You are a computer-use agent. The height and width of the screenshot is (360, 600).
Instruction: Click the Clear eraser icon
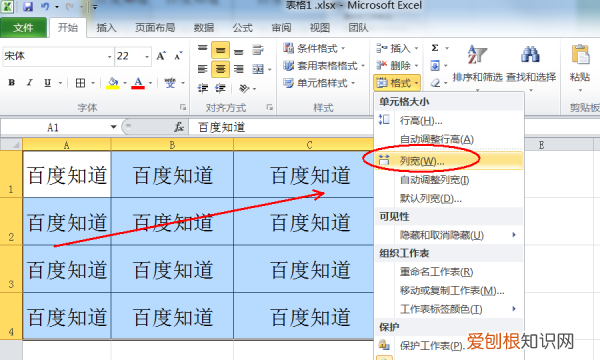coord(435,83)
